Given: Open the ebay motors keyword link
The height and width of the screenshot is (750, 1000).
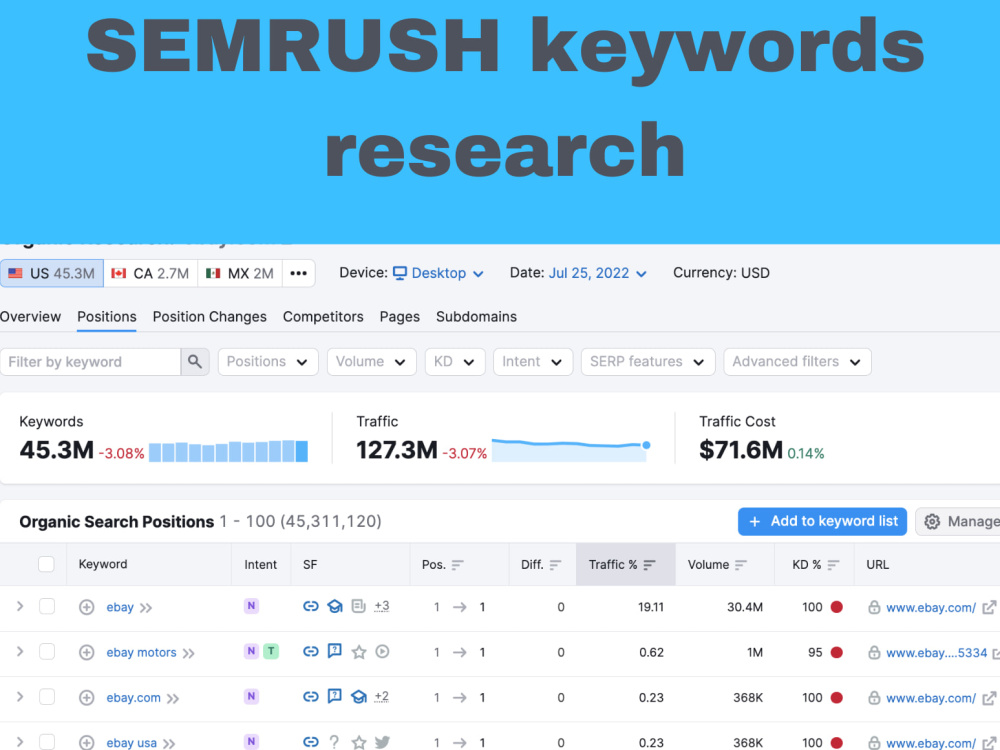Looking at the screenshot, I should (141, 652).
